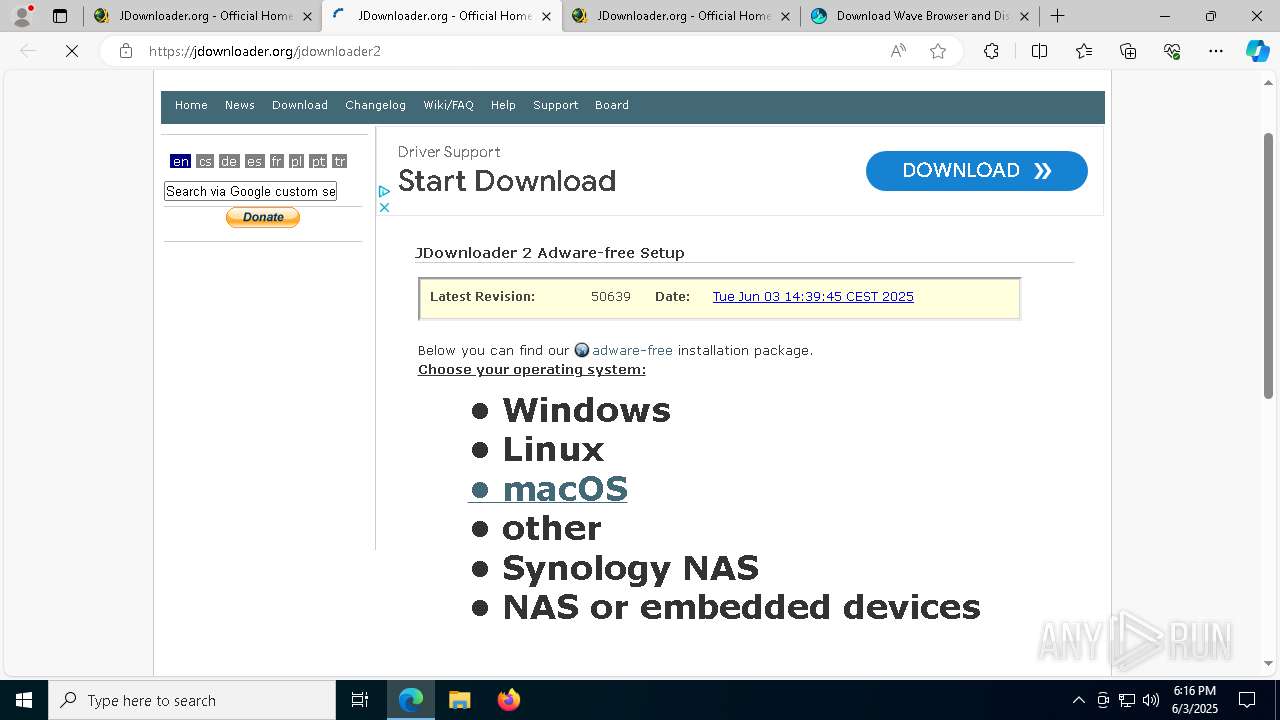Open the Download menu item

coord(300,105)
